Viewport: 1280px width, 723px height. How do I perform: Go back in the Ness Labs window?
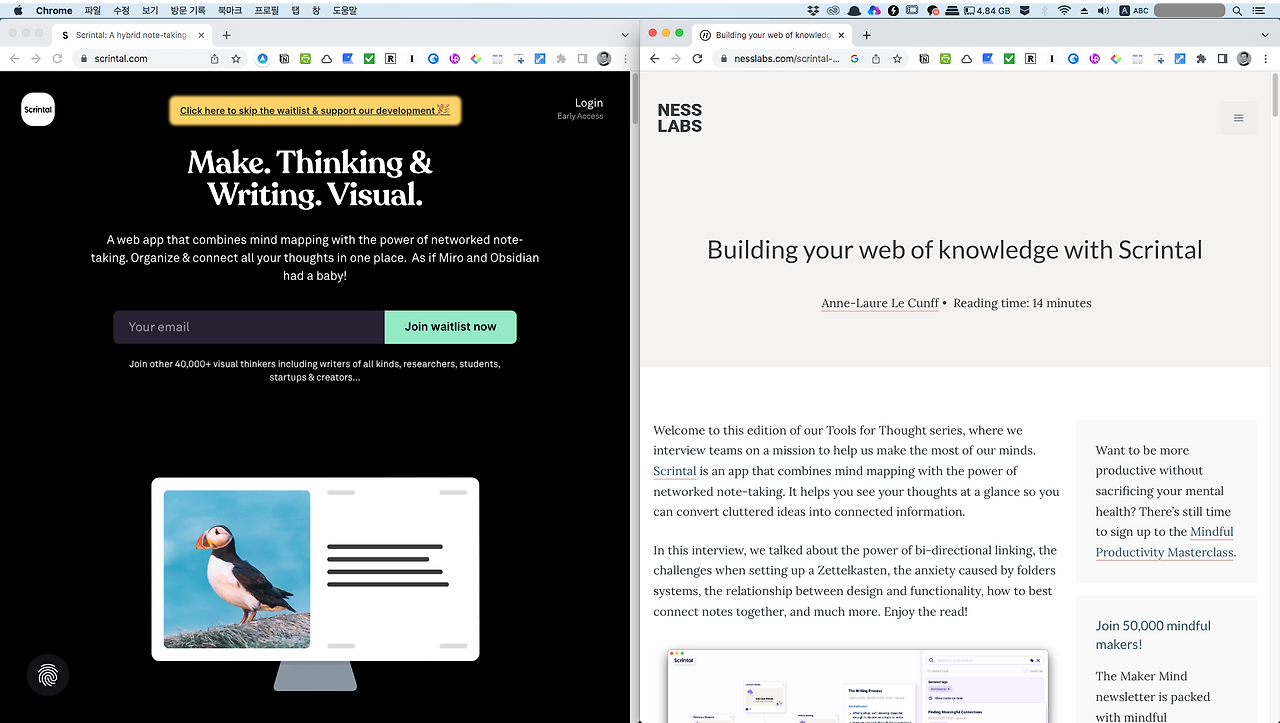pyautogui.click(x=655, y=59)
